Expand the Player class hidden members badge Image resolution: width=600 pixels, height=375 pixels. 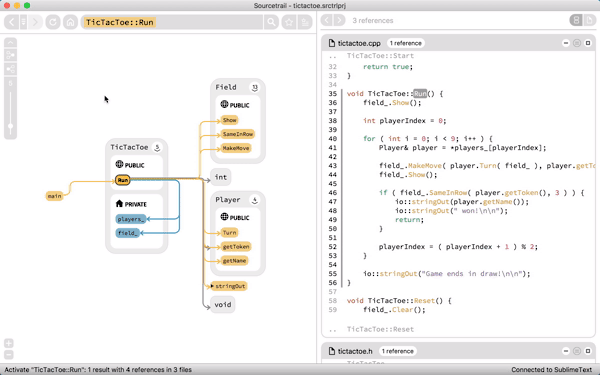click(x=254, y=200)
